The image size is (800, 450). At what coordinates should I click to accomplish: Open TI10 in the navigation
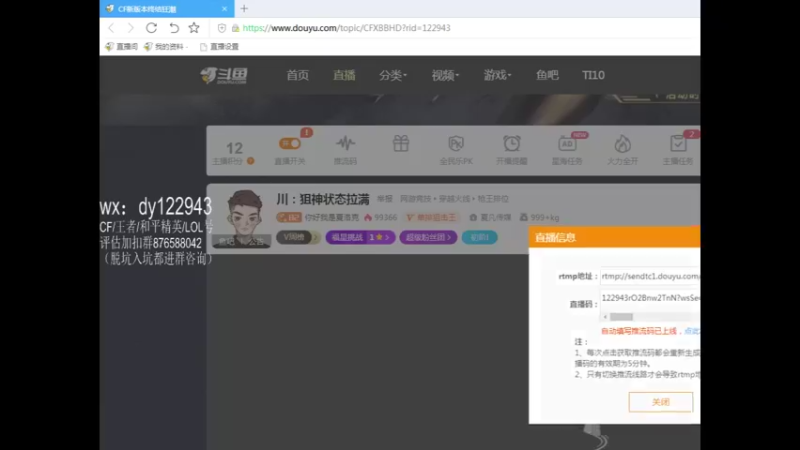pyautogui.click(x=593, y=76)
